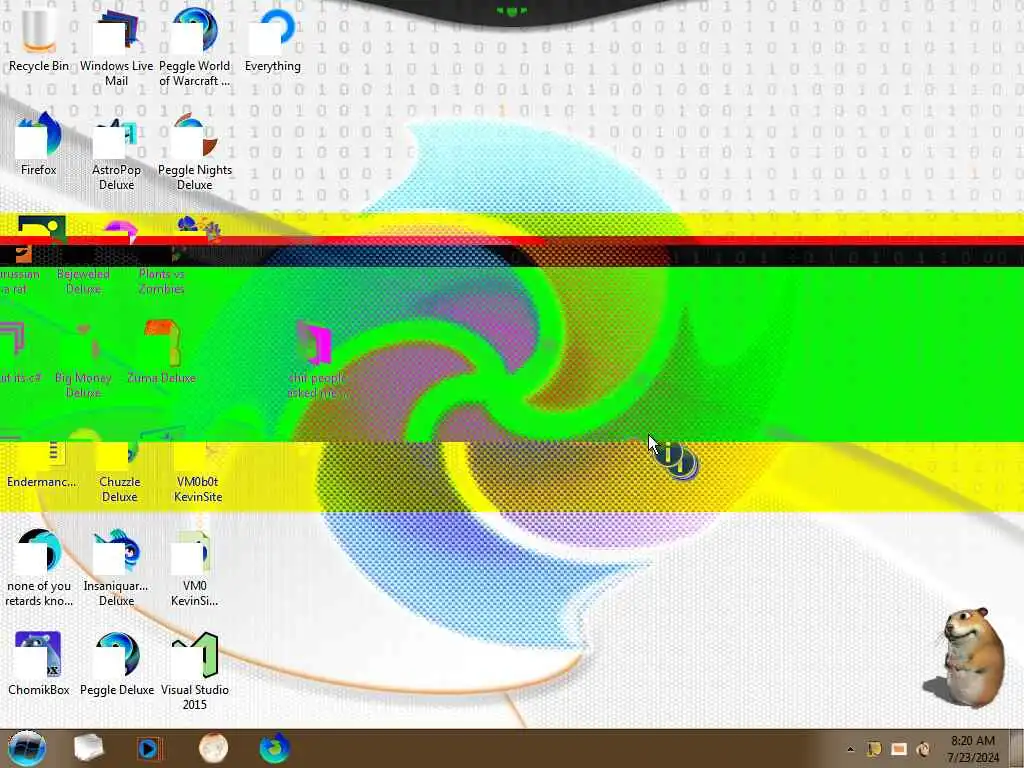Viewport: 1024px width, 768px height.
Task: Select the Peggle World of Warcraft shortcut
Action: [x=195, y=48]
